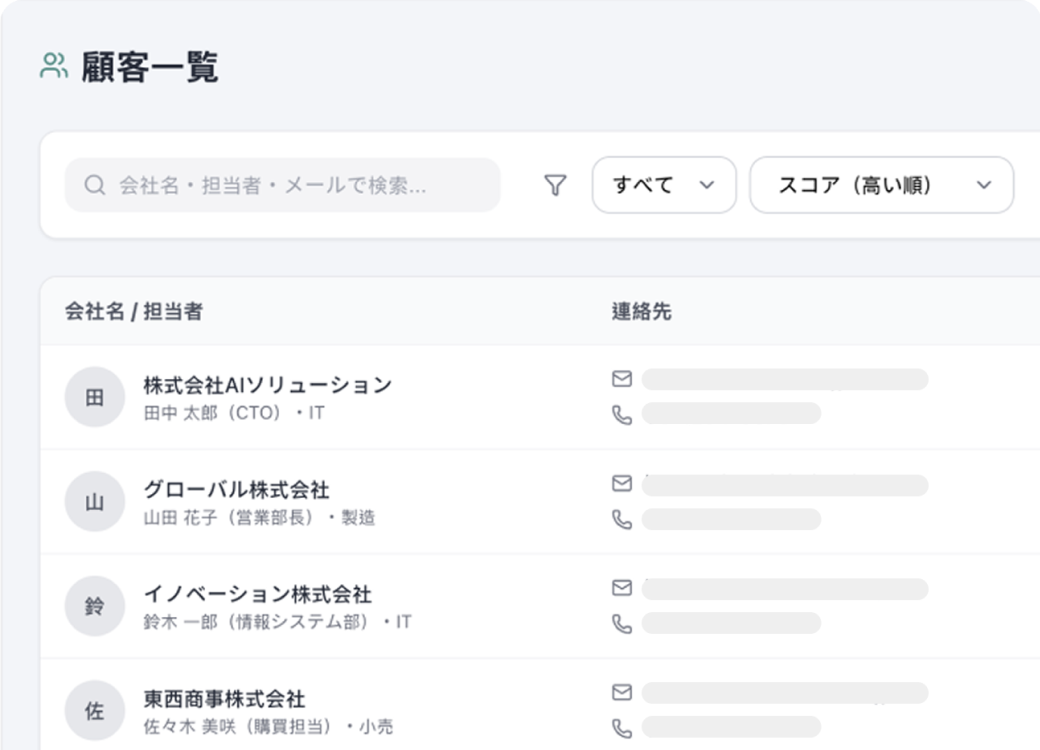Click the email icon for グローバル株式会社
Image resolution: width=1040 pixels, height=750 pixels.
coord(622,484)
